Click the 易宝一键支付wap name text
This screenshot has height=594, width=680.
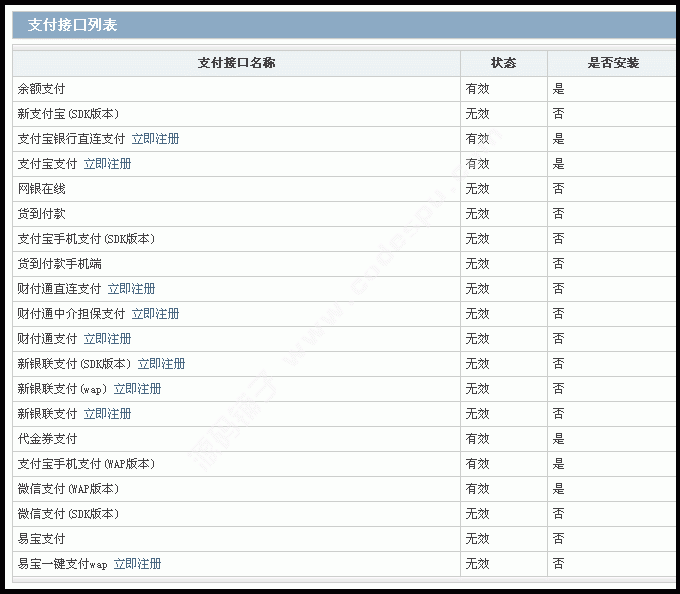click(62, 564)
